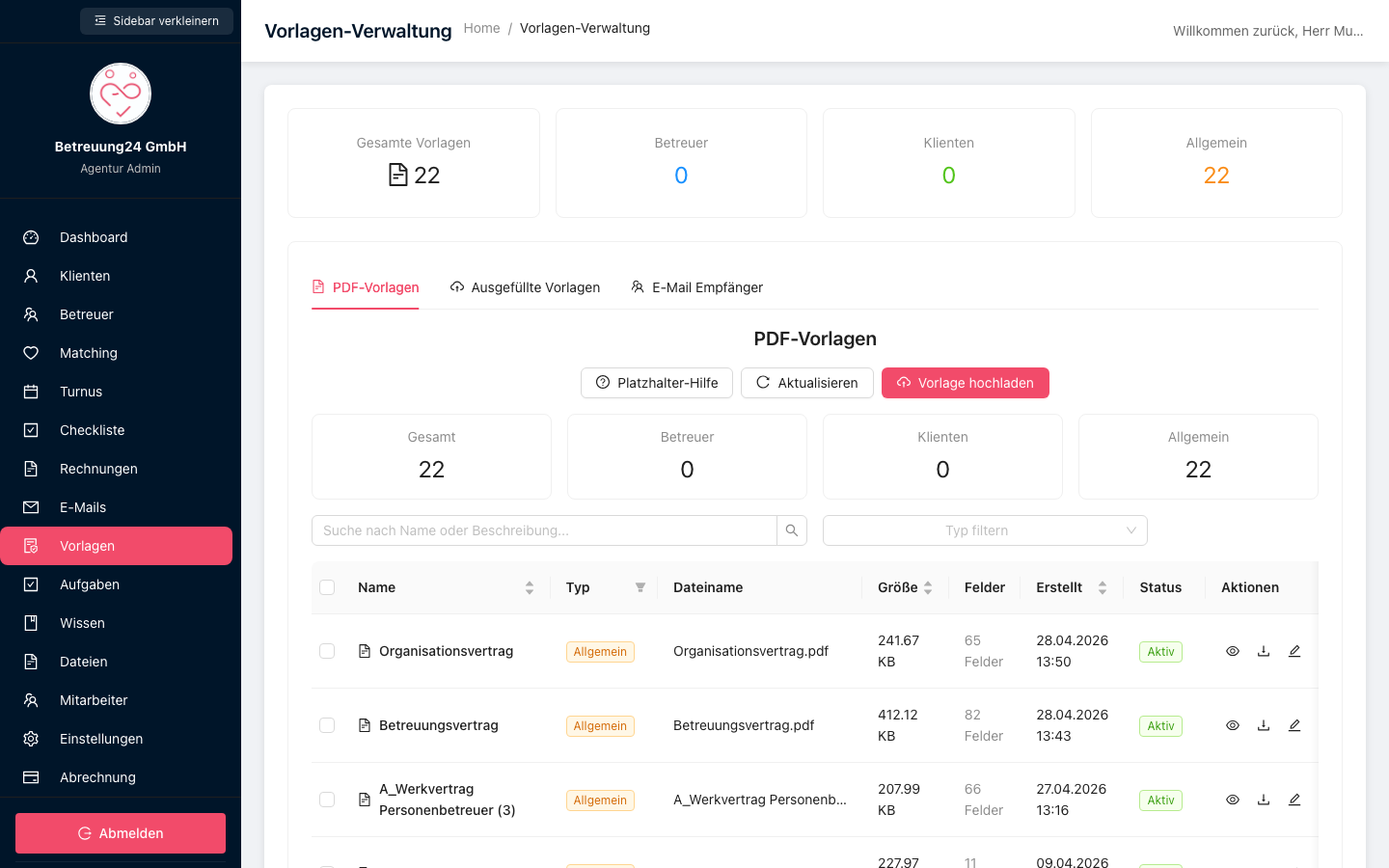Switch to Ausgefüllte Vorlagen tab
1389x868 pixels.
525,287
